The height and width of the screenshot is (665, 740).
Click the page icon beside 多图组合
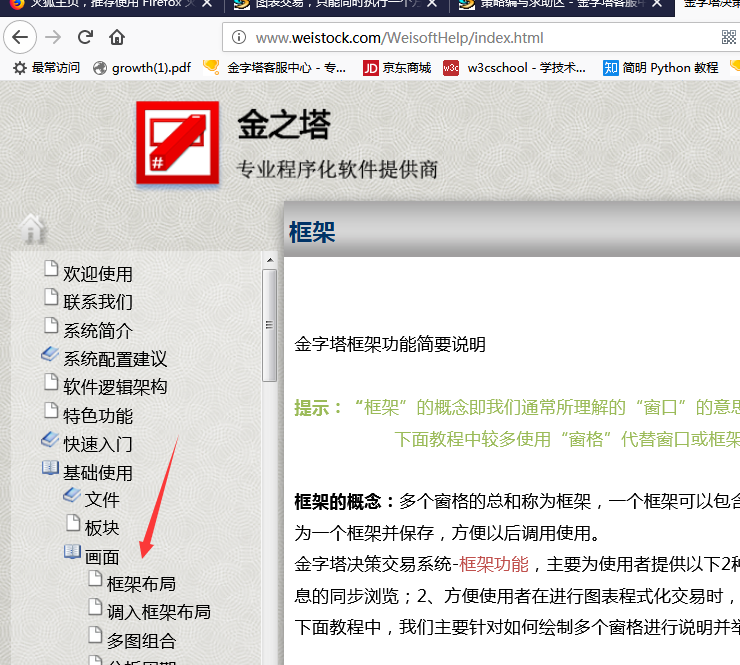tap(95, 635)
